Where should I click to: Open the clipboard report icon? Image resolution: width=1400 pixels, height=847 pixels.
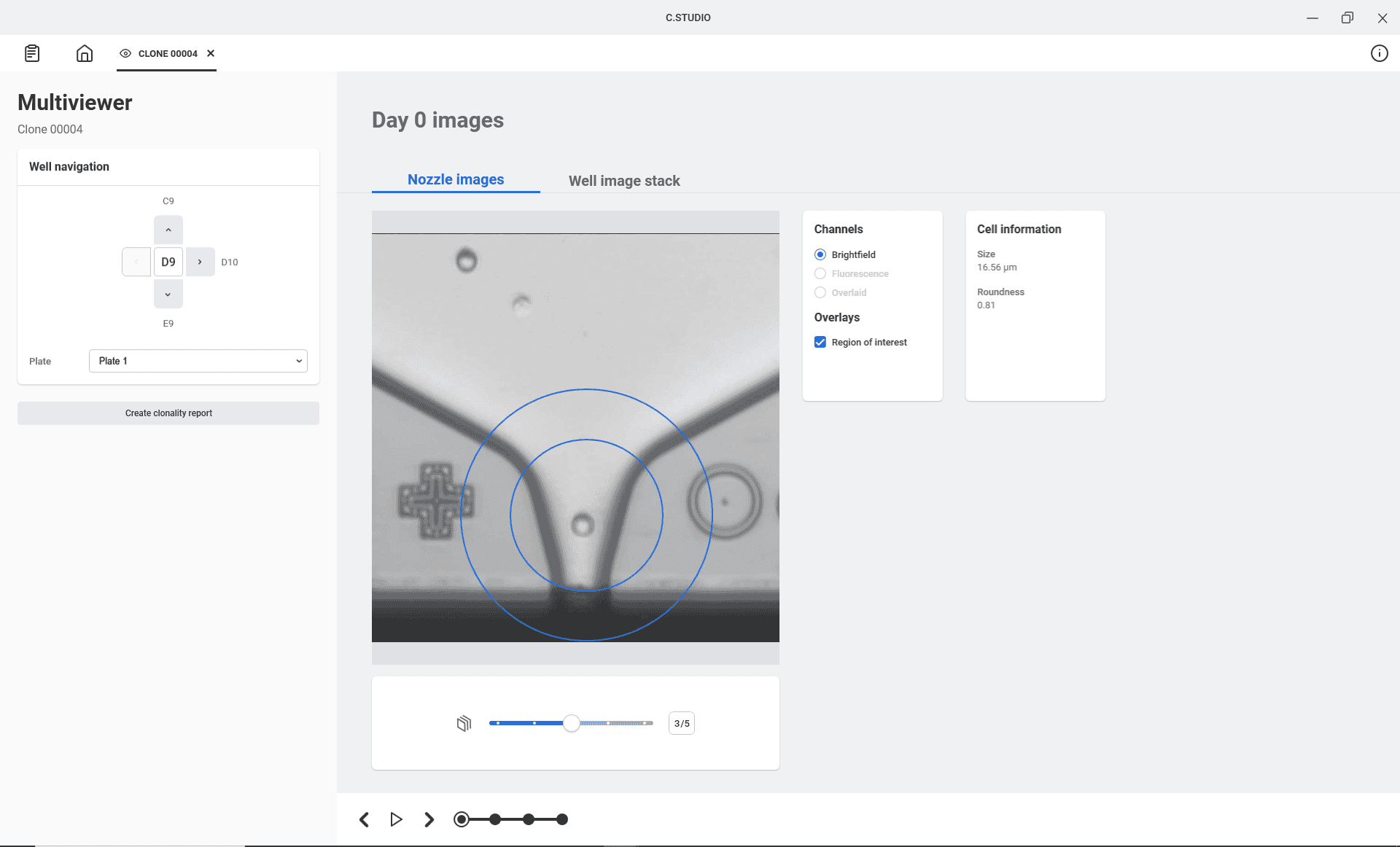[32, 53]
